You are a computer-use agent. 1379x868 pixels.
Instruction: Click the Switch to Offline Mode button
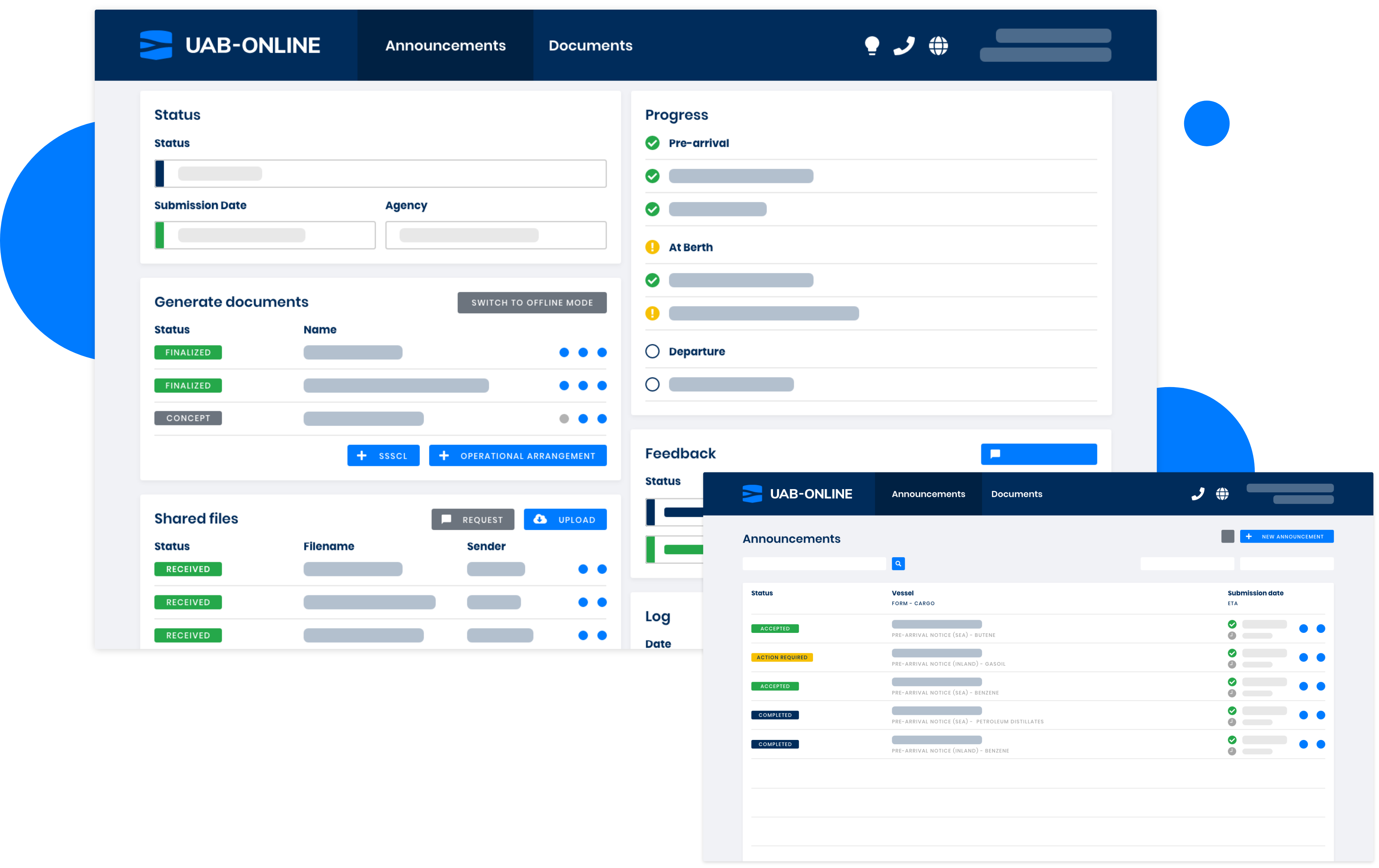(531, 302)
